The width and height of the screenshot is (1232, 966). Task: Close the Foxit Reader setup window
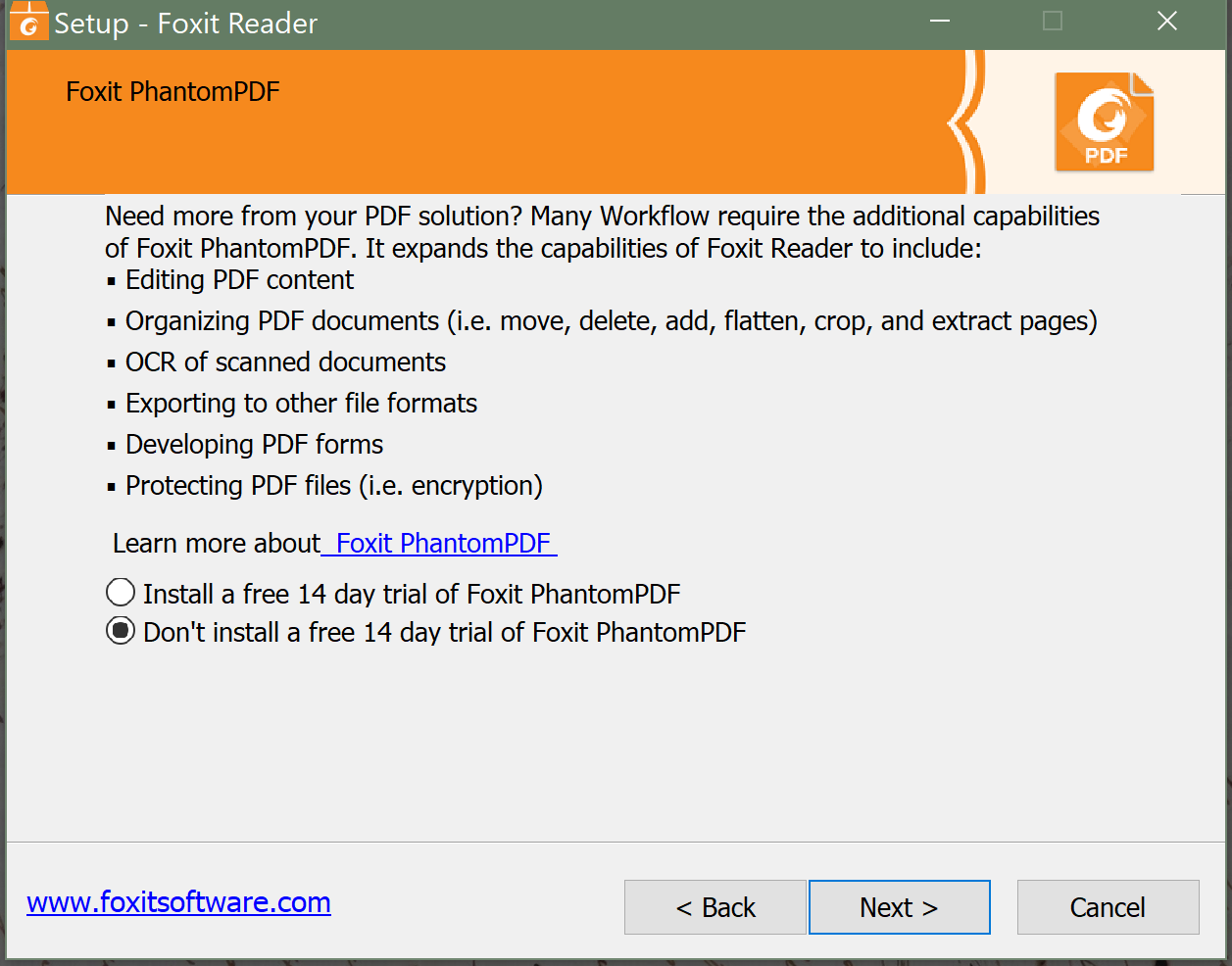pyautogui.click(x=1166, y=22)
